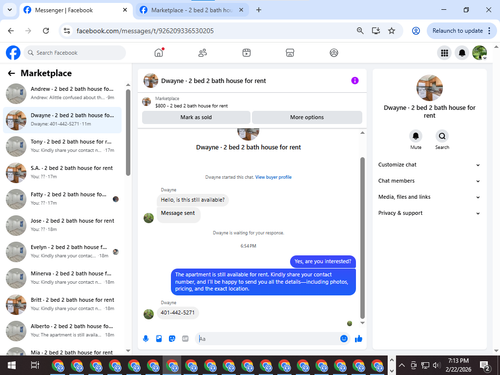Switch to Messenger | Facebook tab

pyautogui.click(x=76, y=10)
